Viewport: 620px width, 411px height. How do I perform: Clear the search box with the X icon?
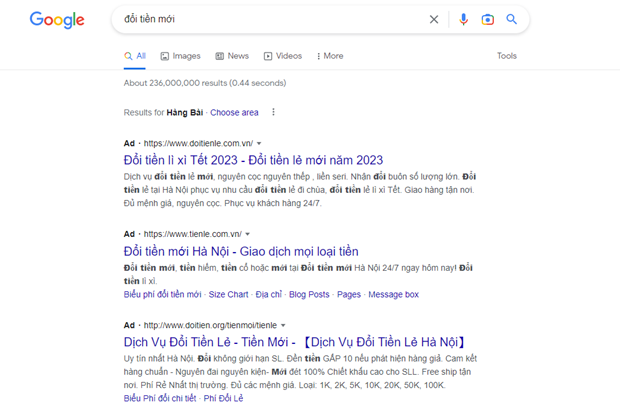tap(434, 19)
